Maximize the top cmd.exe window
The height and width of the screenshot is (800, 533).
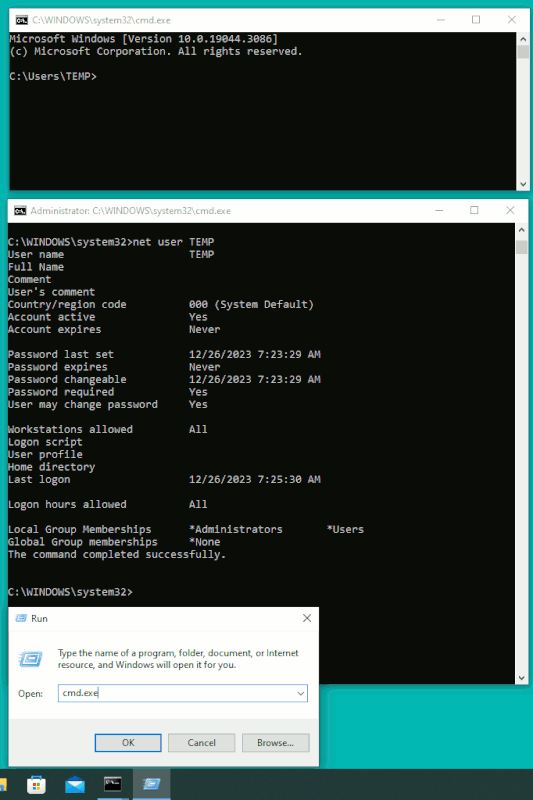click(476, 20)
